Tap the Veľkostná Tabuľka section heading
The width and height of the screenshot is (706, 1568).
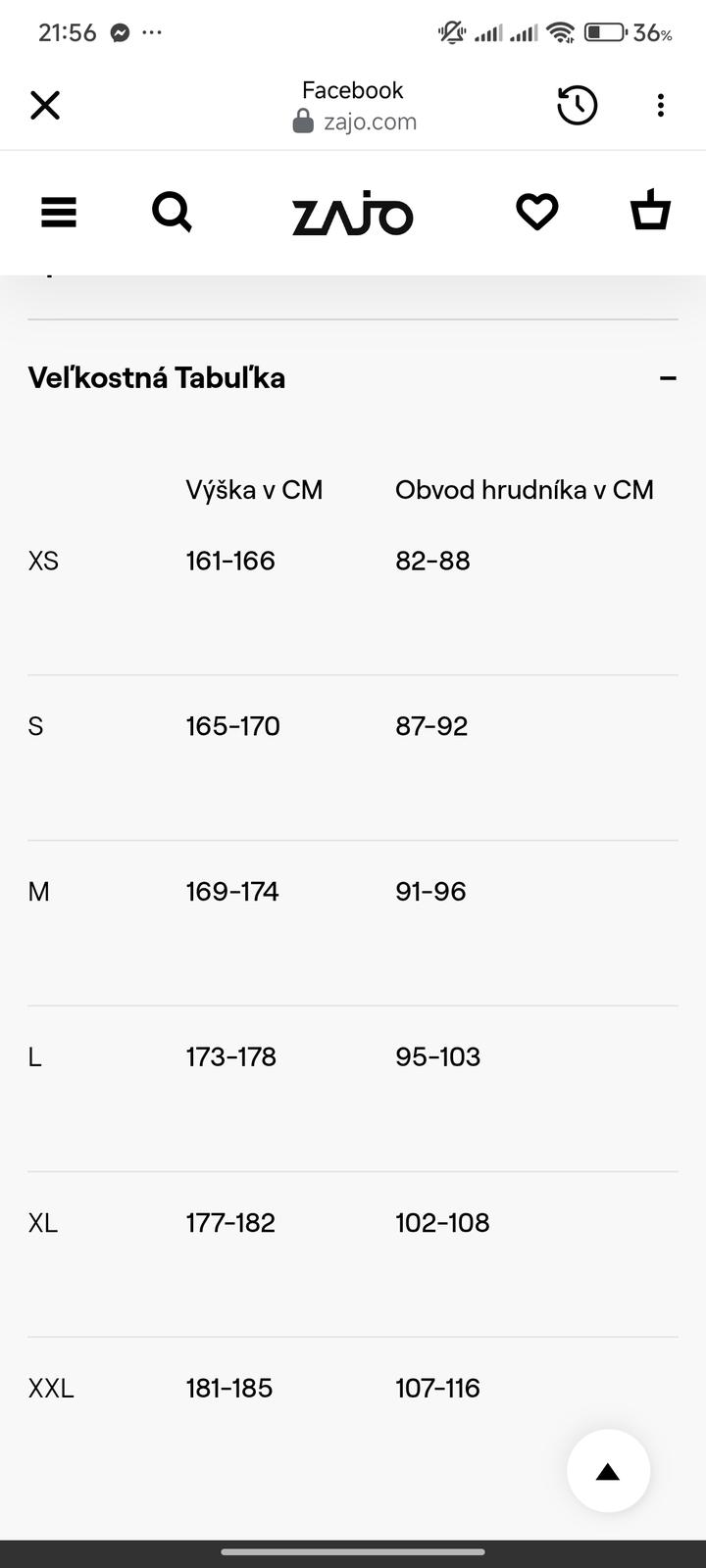[157, 378]
